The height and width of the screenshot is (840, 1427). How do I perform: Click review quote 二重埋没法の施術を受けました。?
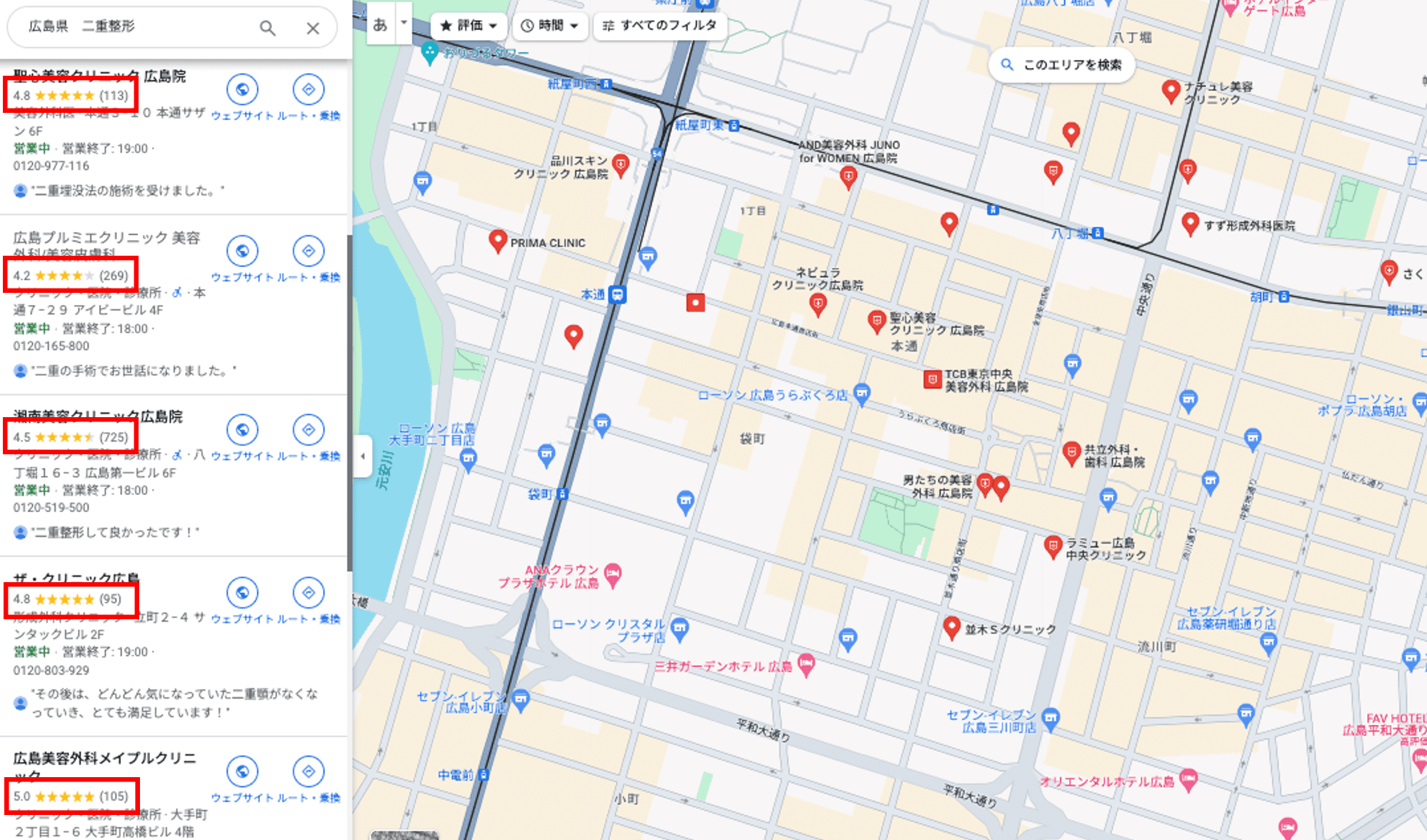(128, 191)
